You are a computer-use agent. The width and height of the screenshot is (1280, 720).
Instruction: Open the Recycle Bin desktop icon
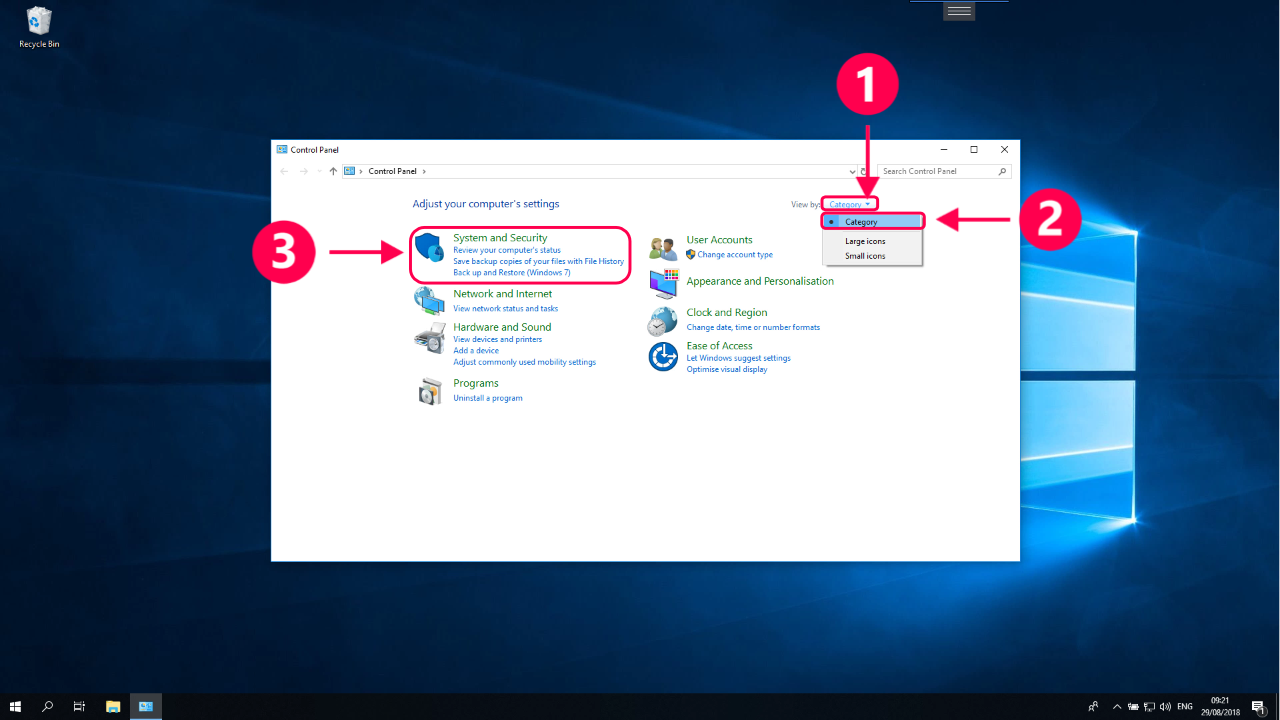click(x=39, y=27)
